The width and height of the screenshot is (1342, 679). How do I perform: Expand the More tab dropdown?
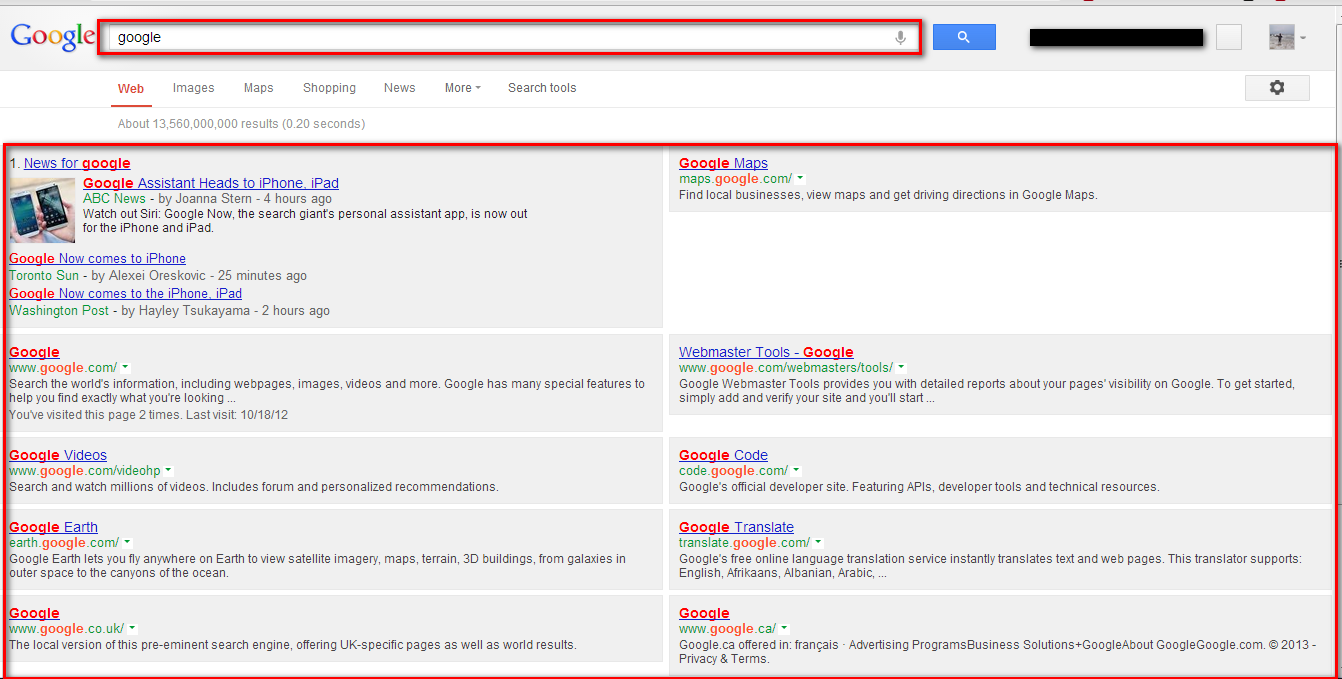(461, 88)
